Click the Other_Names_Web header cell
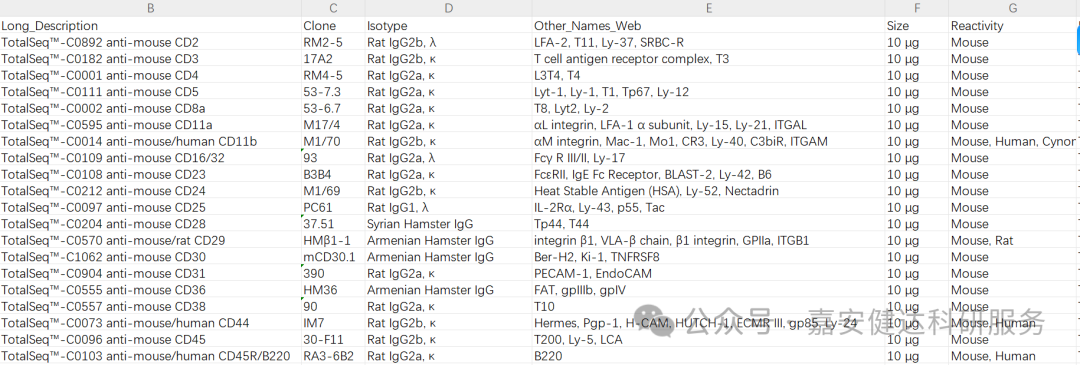 pos(708,25)
